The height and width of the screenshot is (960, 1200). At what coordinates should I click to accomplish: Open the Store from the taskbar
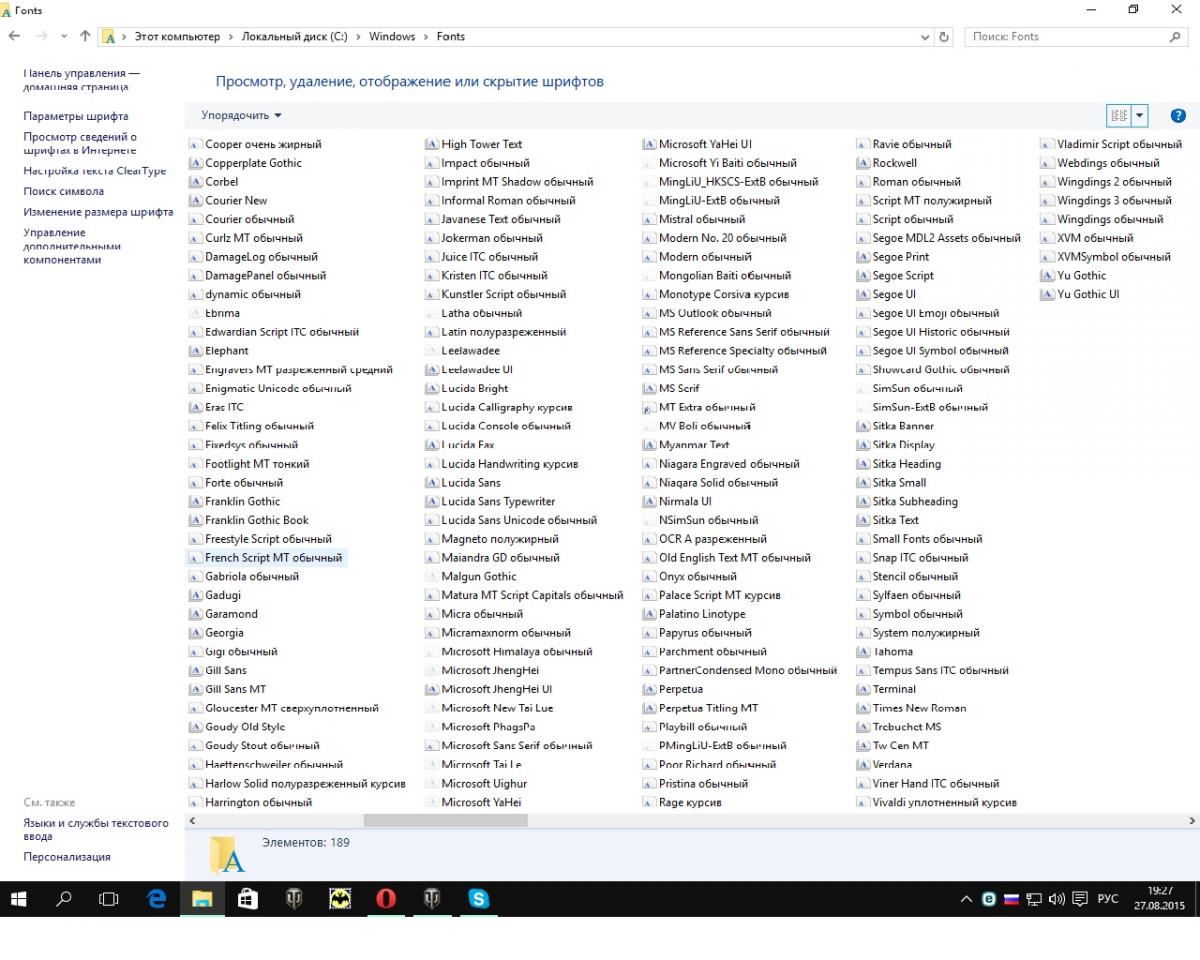pyautogui.click(x=247, y=899)
